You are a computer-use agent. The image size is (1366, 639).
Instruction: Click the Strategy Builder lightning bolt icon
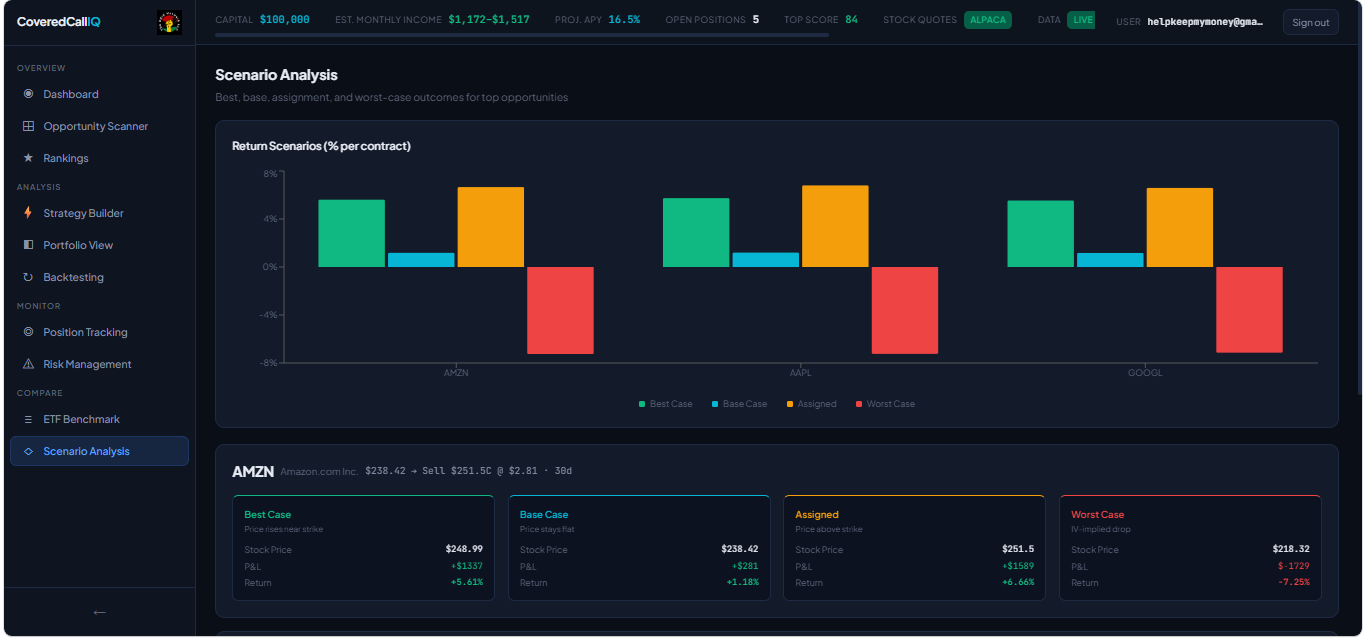pyautogui.click(x=28, y=213)
